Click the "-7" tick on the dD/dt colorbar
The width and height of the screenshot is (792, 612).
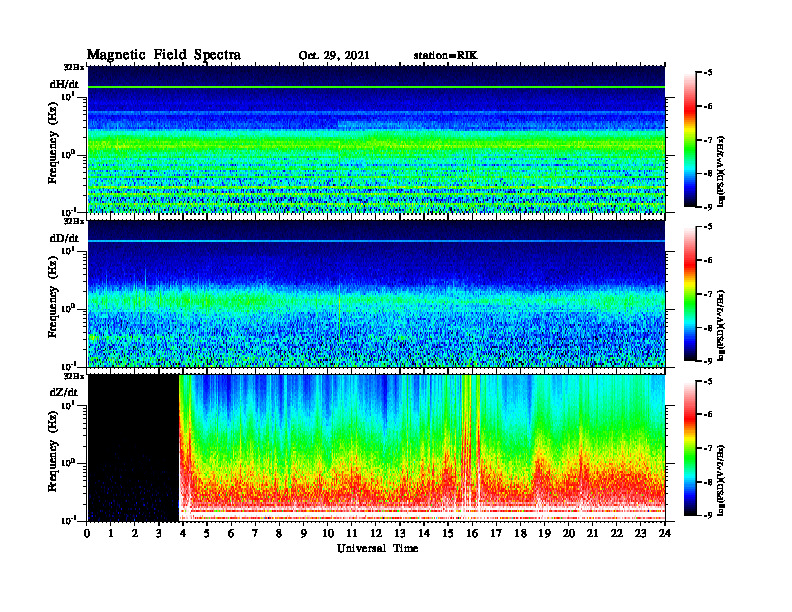tap(708, 294)
